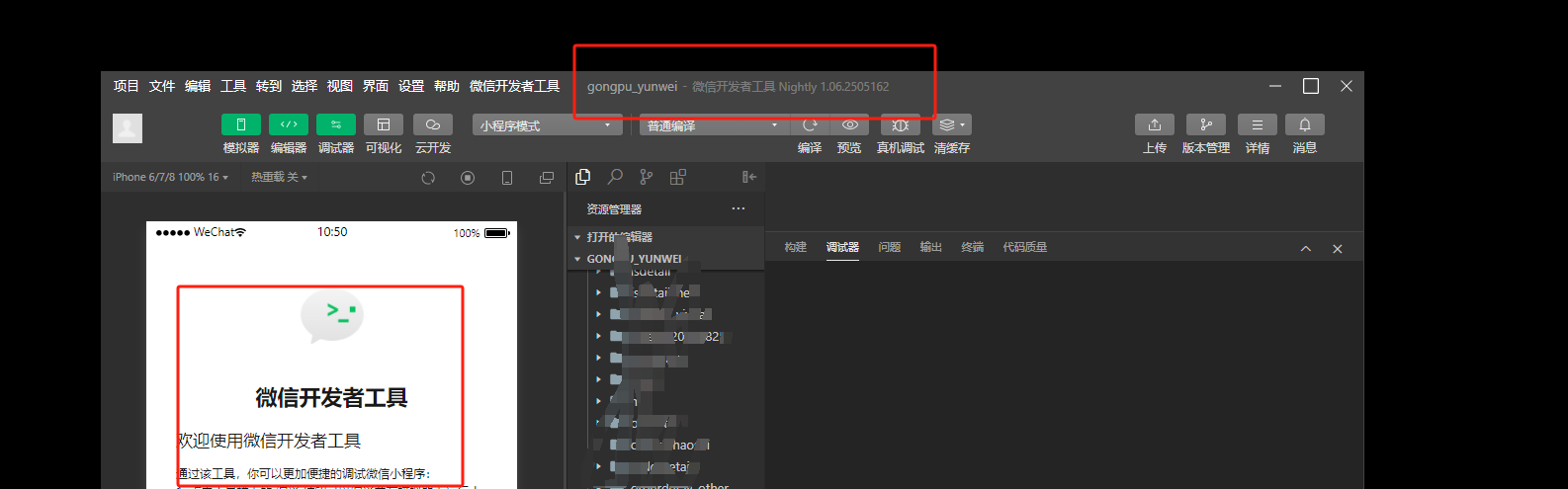1568x489 pixels.
Task: Toggle the 可视化 visual layout button
Action: click(x=384, y=124)
